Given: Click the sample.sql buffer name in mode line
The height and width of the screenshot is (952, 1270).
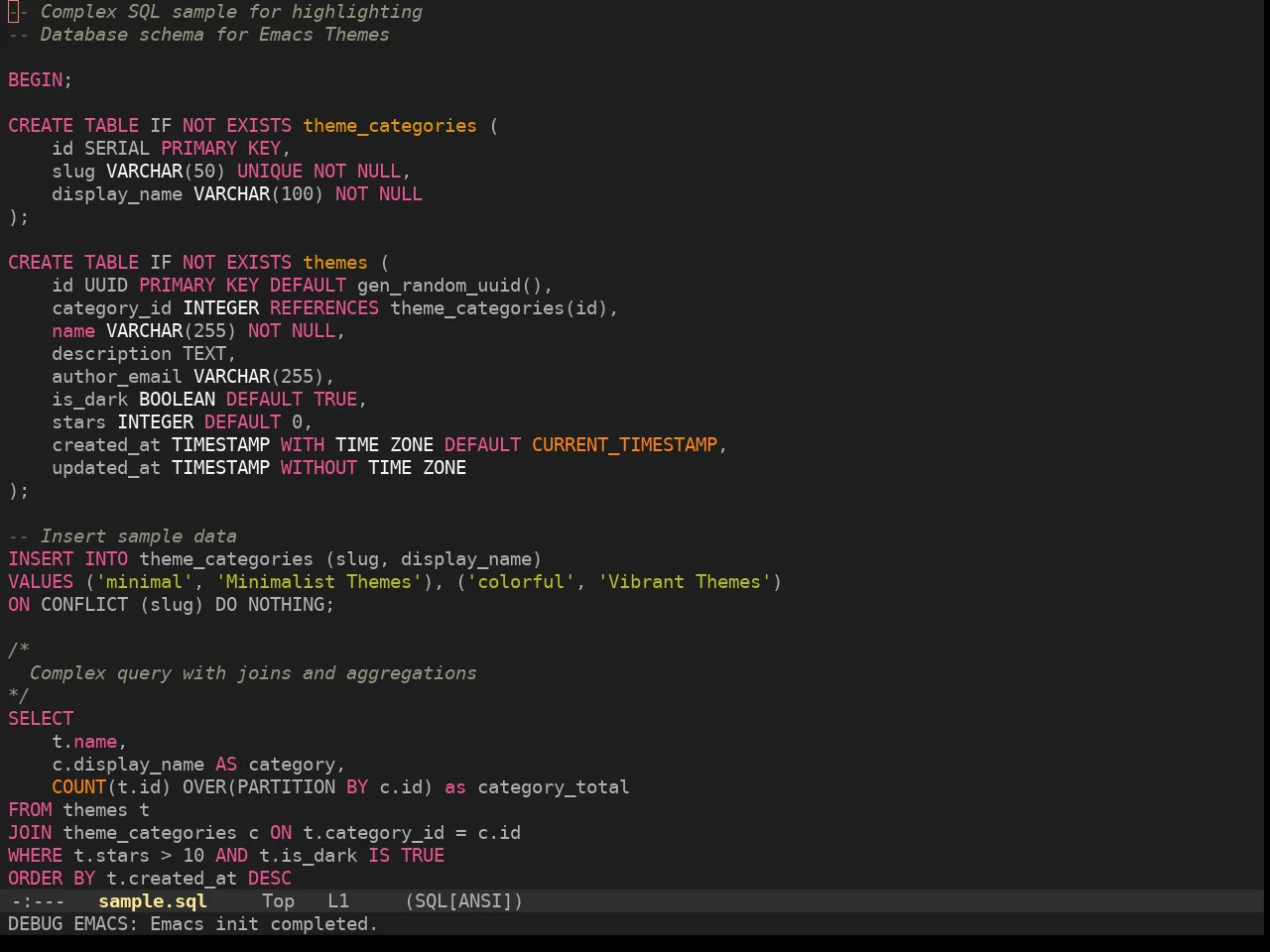Looking at the screenshot, I should pyautogui.click(x=153, y=901).
